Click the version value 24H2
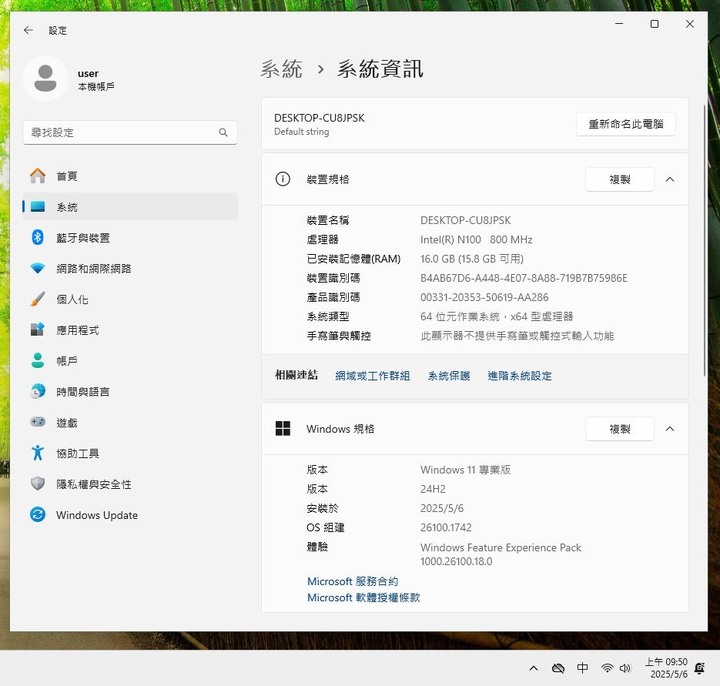 click(433, 489)
